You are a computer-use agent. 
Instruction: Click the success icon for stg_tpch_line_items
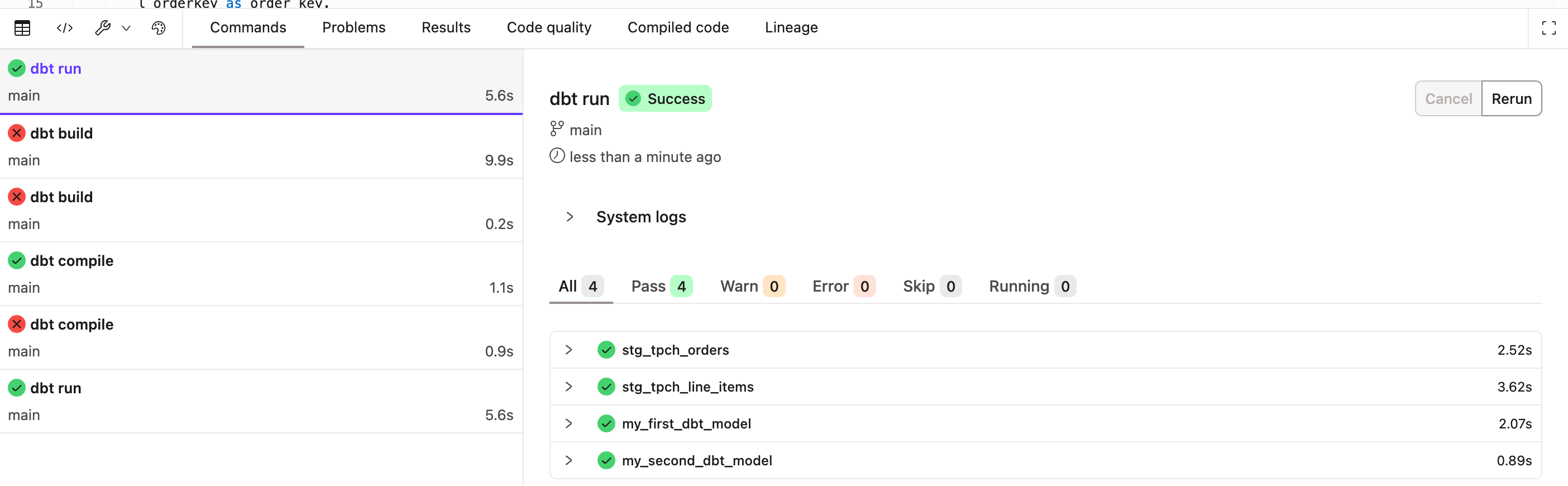pos(606,387)
